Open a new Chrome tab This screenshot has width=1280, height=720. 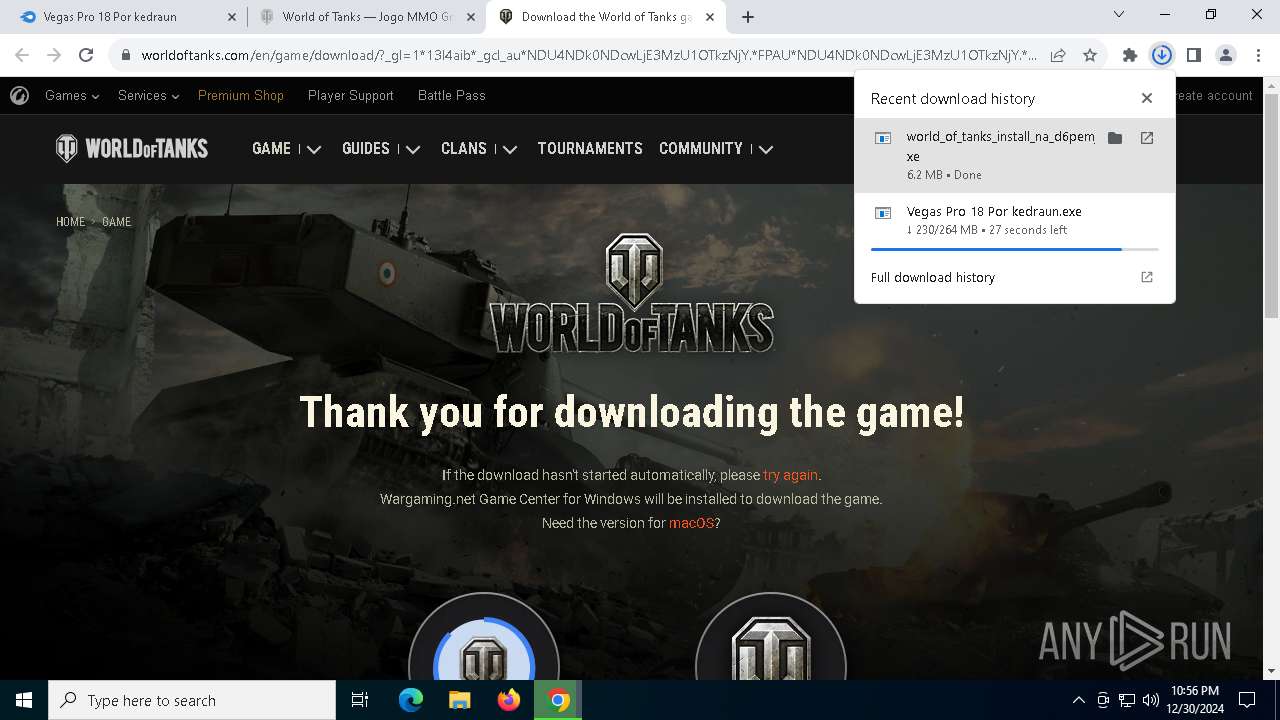point(748,16)
